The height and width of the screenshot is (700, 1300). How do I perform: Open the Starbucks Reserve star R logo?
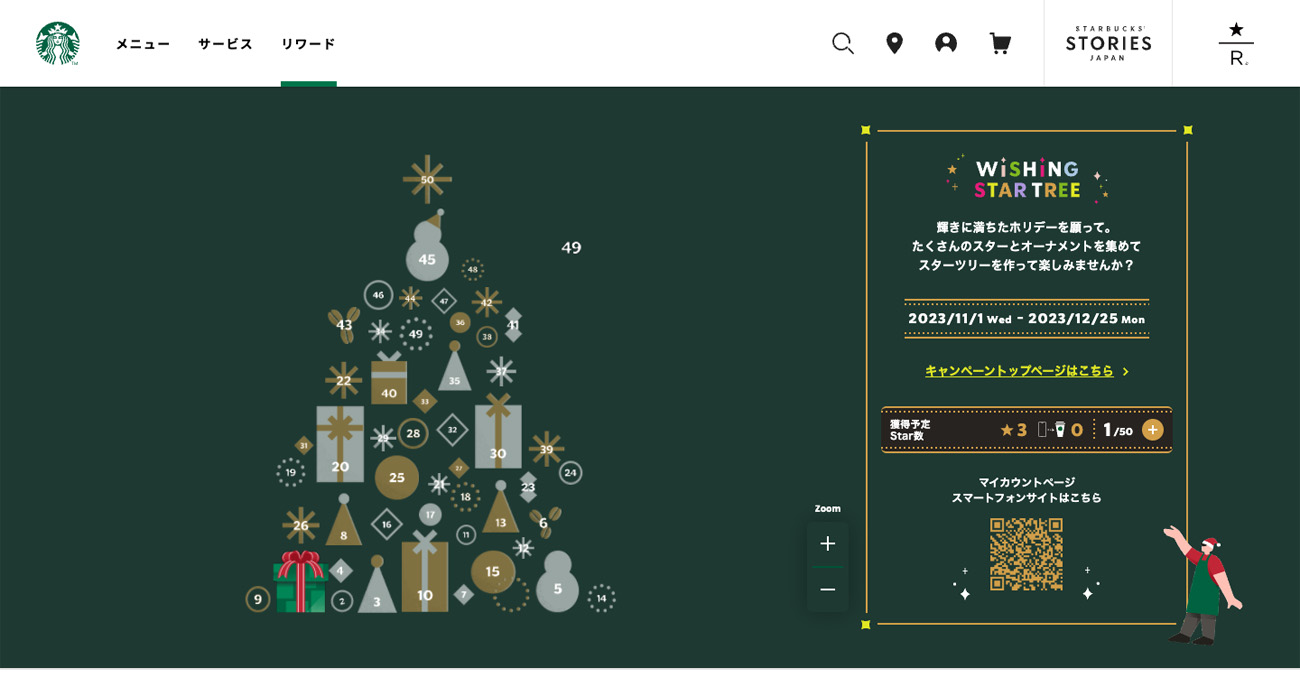(x=1236, y=43)
